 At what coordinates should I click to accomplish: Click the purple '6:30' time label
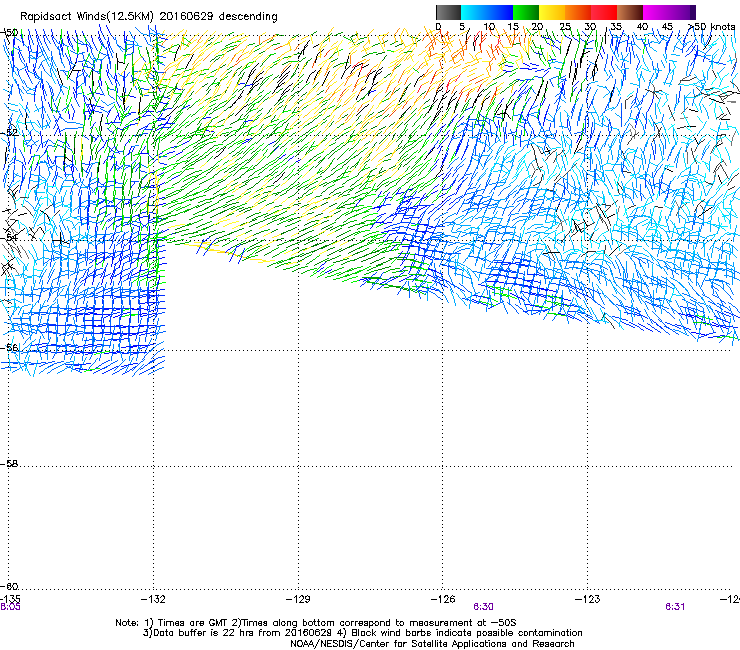(x=483, y=607)
